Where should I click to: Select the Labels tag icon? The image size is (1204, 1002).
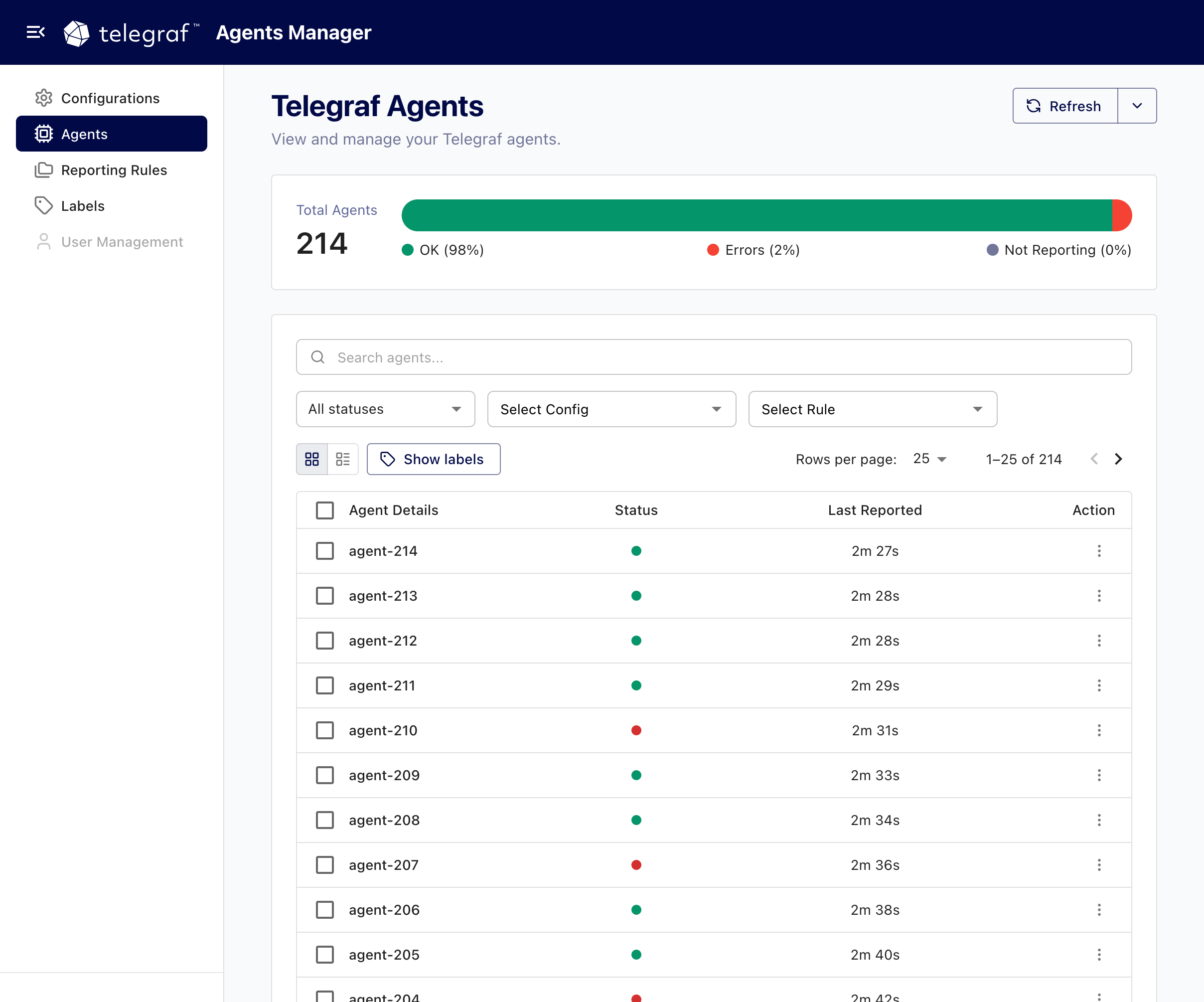tap(44, 205)
